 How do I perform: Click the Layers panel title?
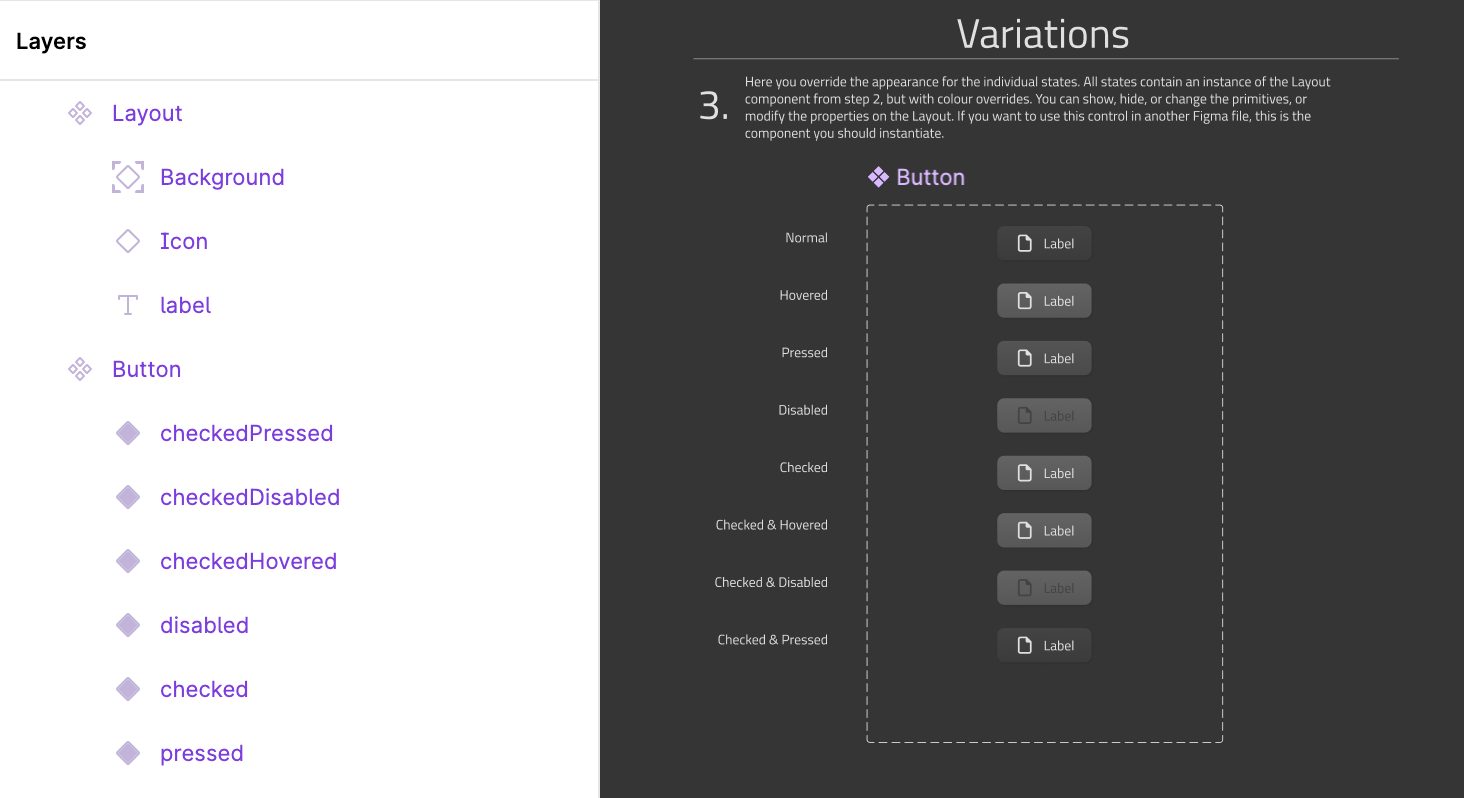(x=50, y=41)
